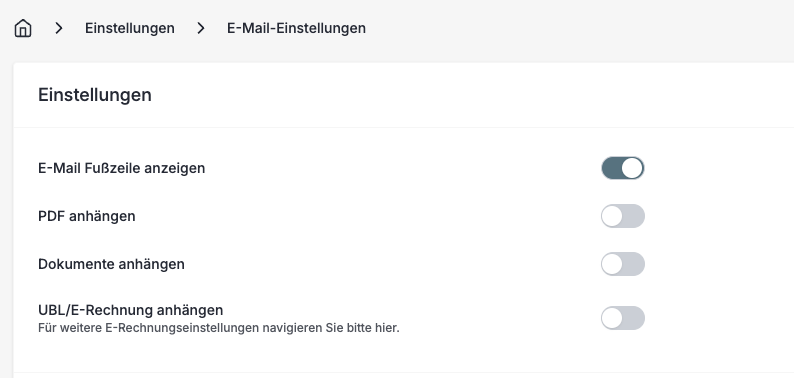Screen dimensions: 794x378
Task: Switch on UBL/E-Rechnung anhängen
Action: coord(622,318)
